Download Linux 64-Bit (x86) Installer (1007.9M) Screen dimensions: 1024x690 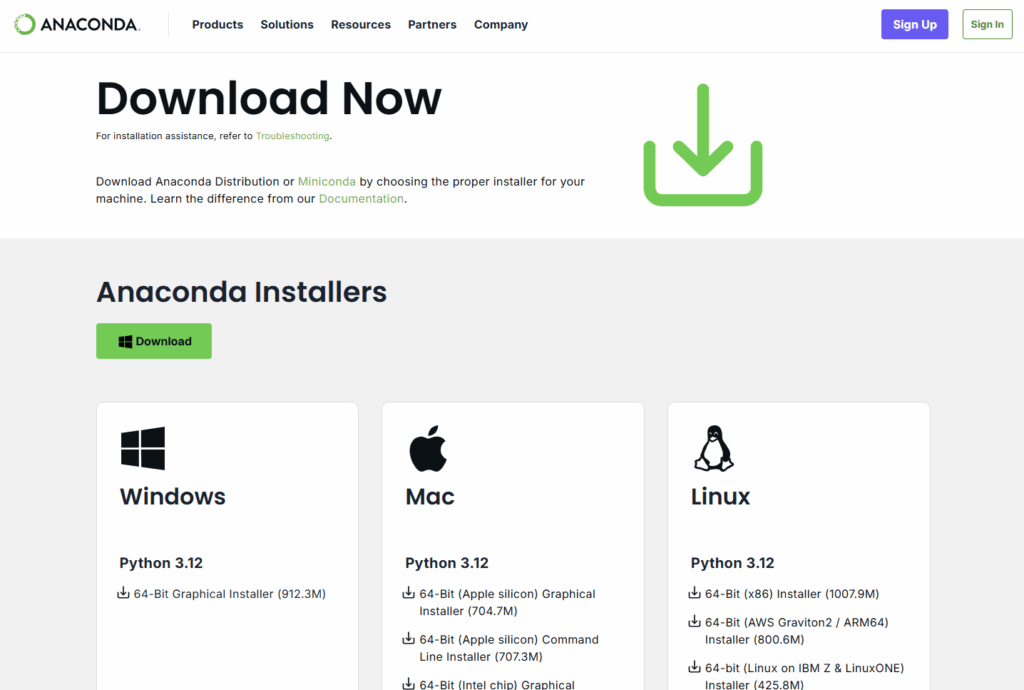792,594
